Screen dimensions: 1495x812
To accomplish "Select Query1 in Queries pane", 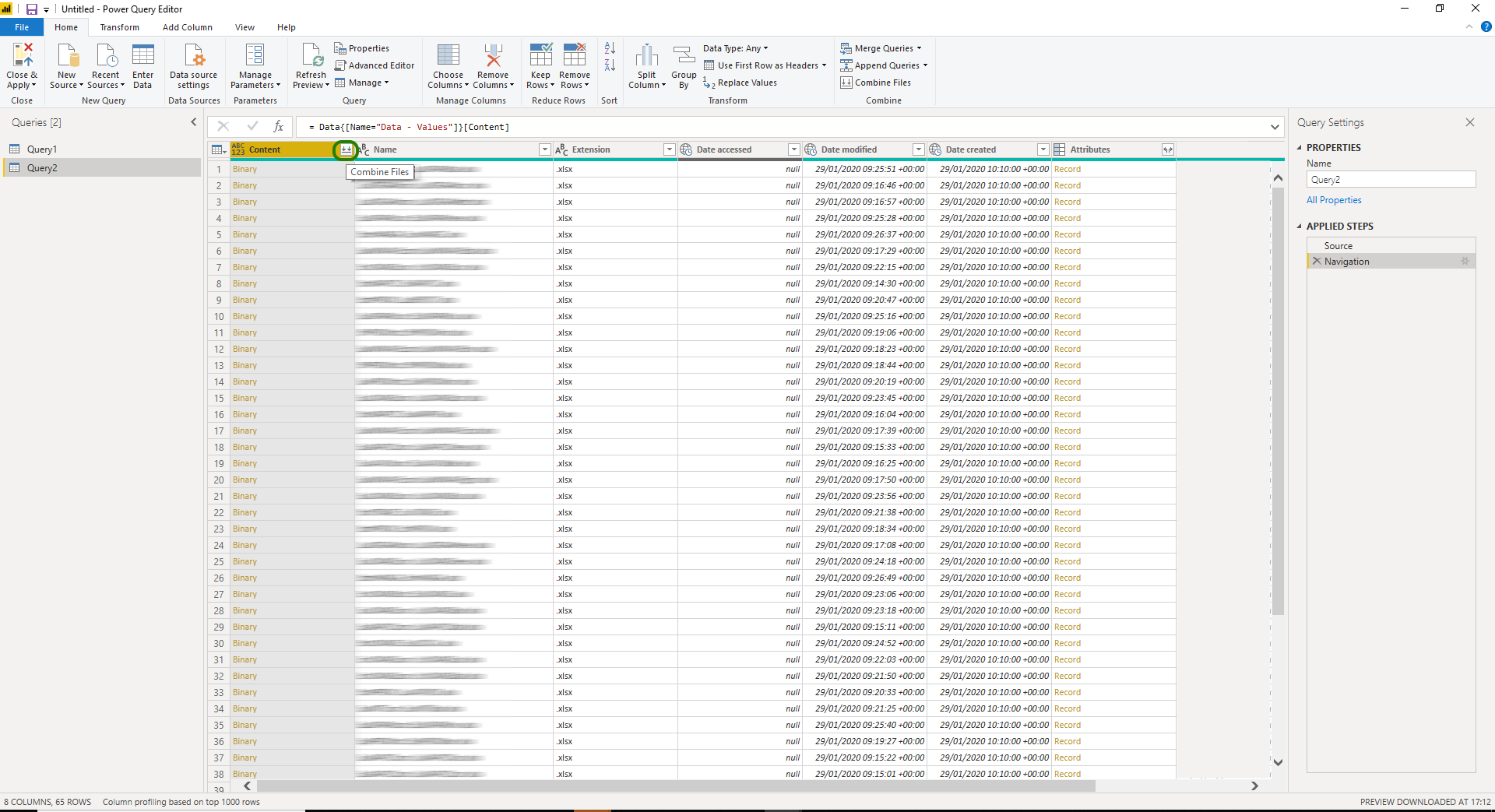I will click(x=101, y=149).
